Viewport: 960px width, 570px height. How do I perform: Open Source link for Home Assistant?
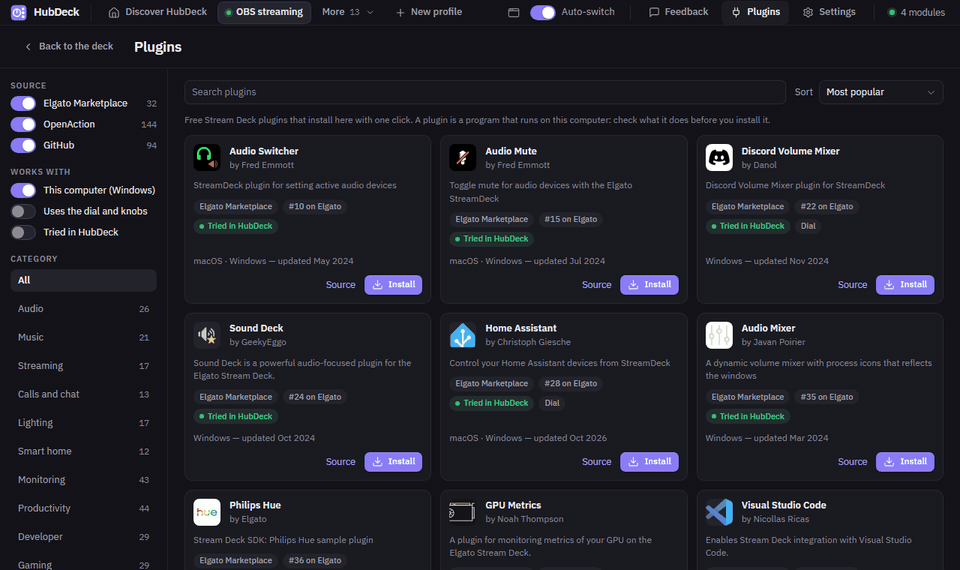pyautogui.click(x=596, y=462)
